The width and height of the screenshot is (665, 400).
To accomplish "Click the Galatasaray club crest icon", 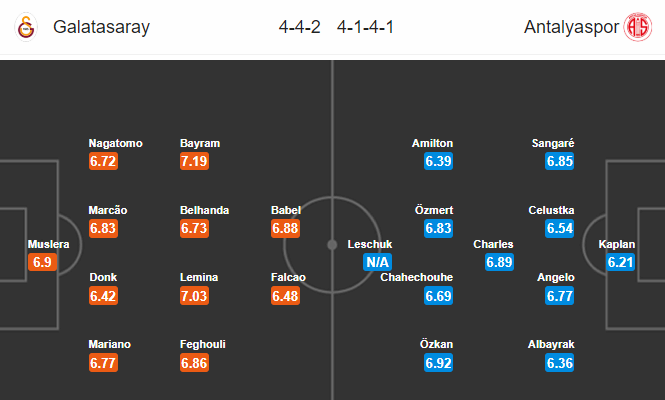I will click(x=26, y=27).
